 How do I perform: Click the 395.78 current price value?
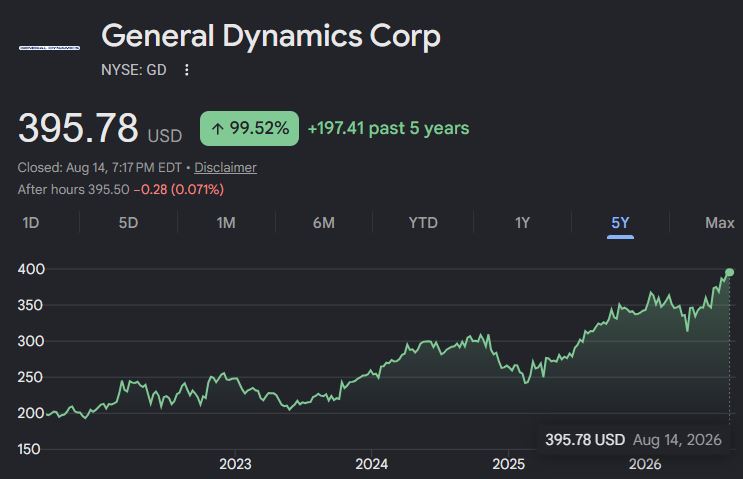78,128
